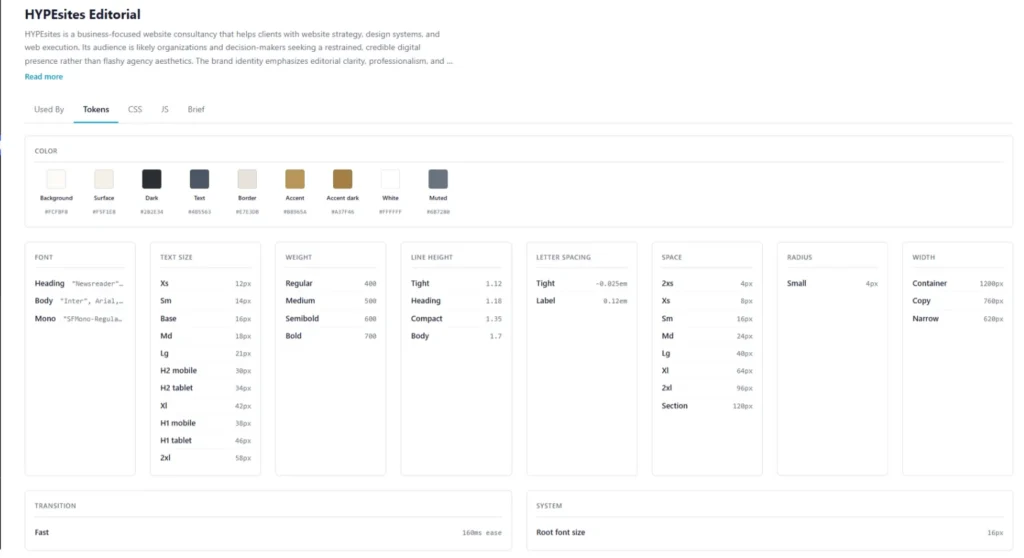The height and width of the screenshot is (558, 1024).
Task: Click the H2 mobile text size row
Action: (x=205, y=370)
